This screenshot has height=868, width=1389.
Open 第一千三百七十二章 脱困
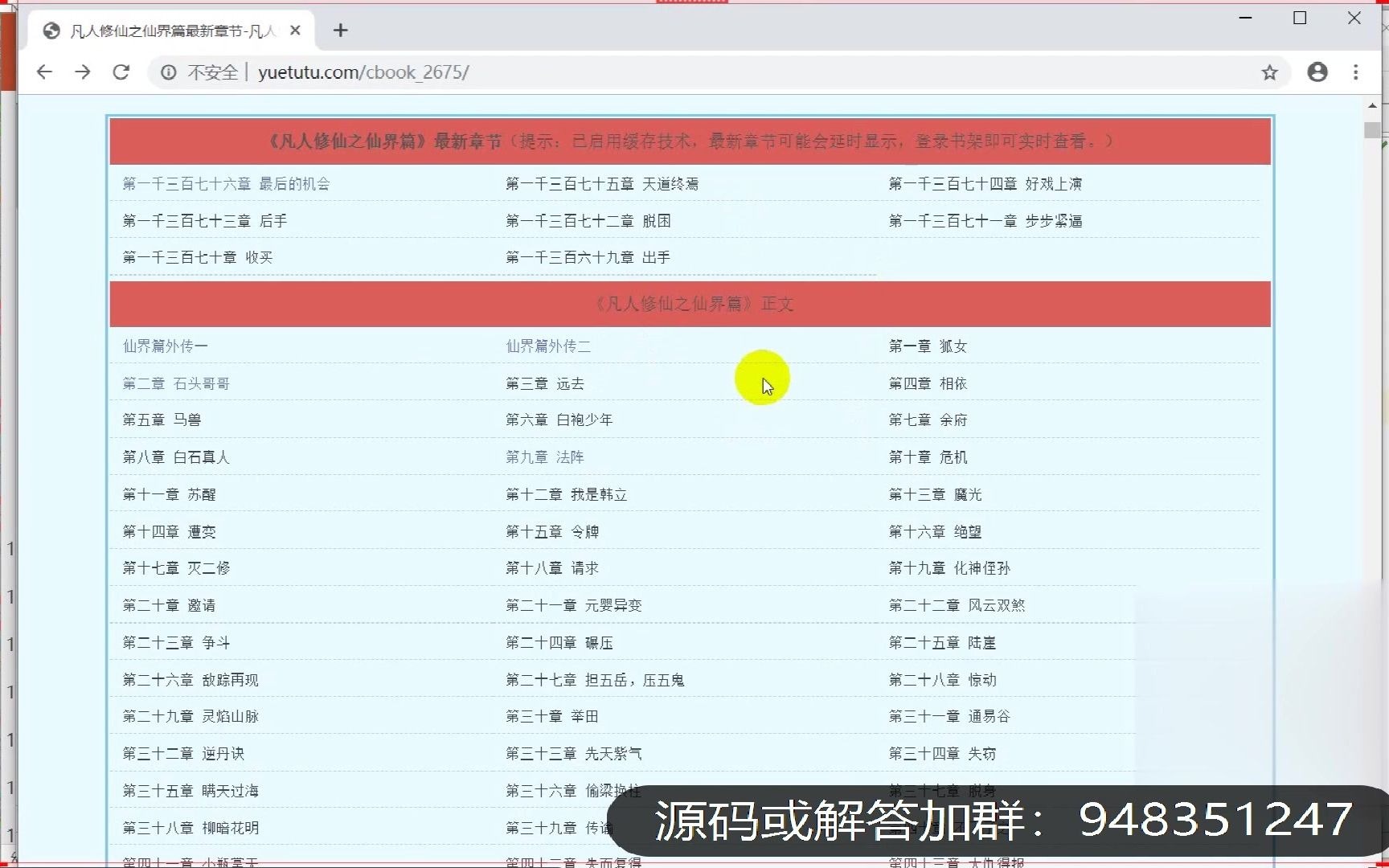[588, 221]
